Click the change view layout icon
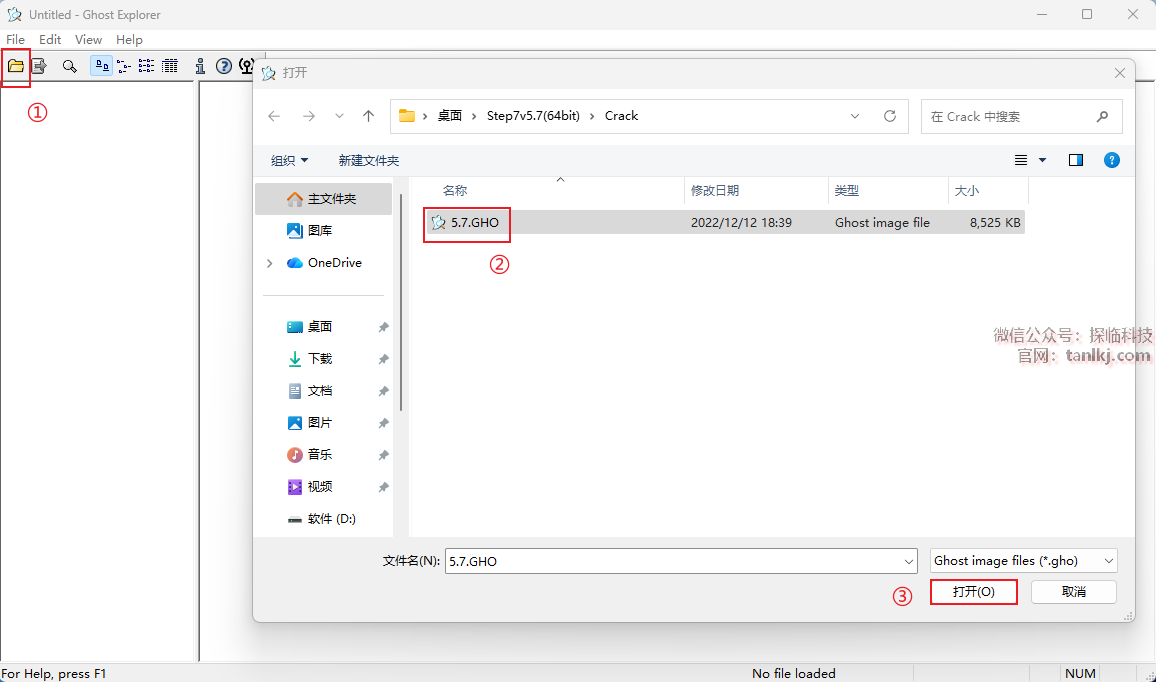The width and height of the screenshot is (1156, 682). point(1021,160)
